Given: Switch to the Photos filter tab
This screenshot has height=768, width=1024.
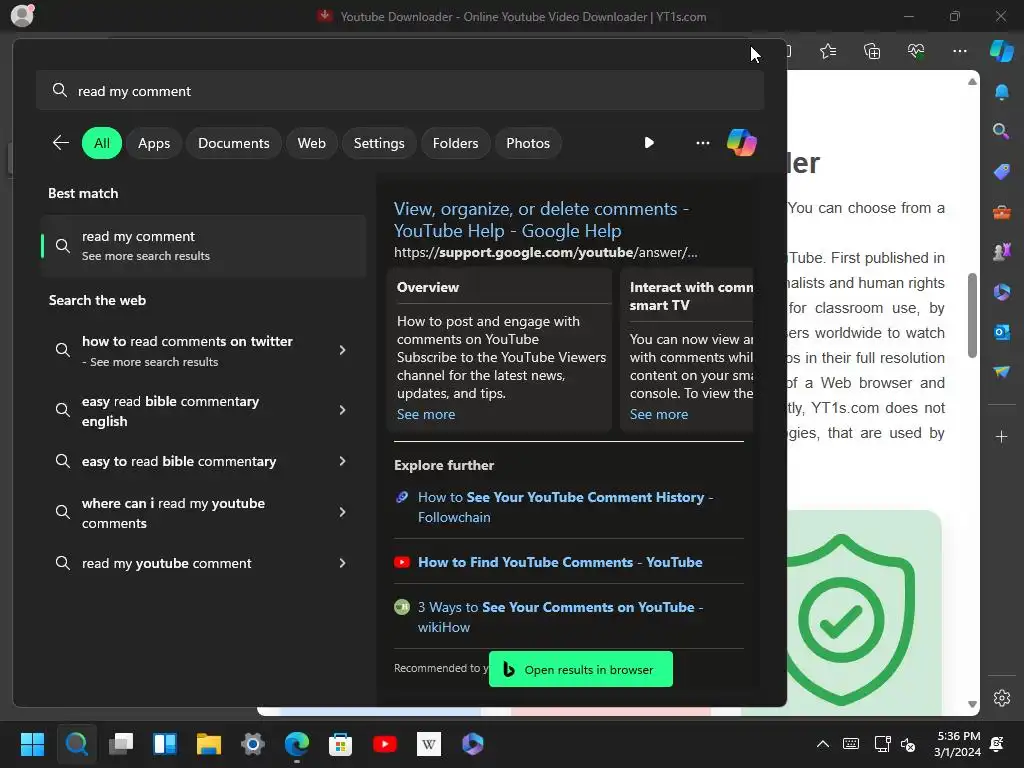Looking at the screenshot, I should (x=528, y=143).
